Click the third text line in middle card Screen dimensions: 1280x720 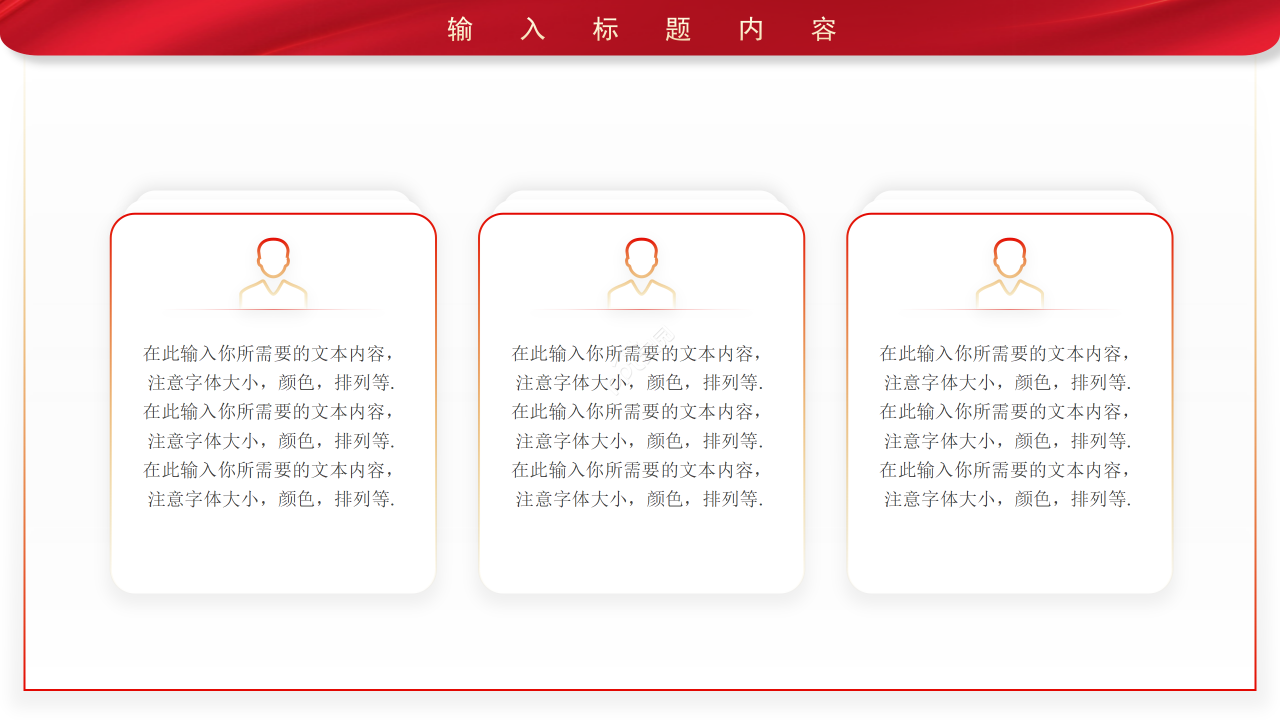click(x=639, y=412)
